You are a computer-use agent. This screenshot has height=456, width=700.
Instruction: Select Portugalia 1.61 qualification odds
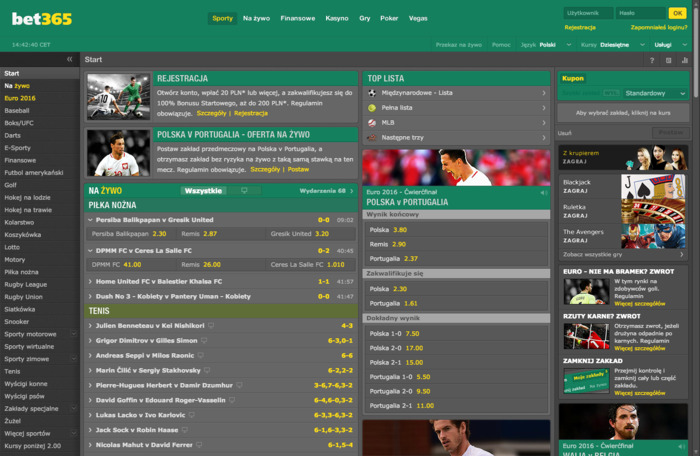[x=456, y=303]
